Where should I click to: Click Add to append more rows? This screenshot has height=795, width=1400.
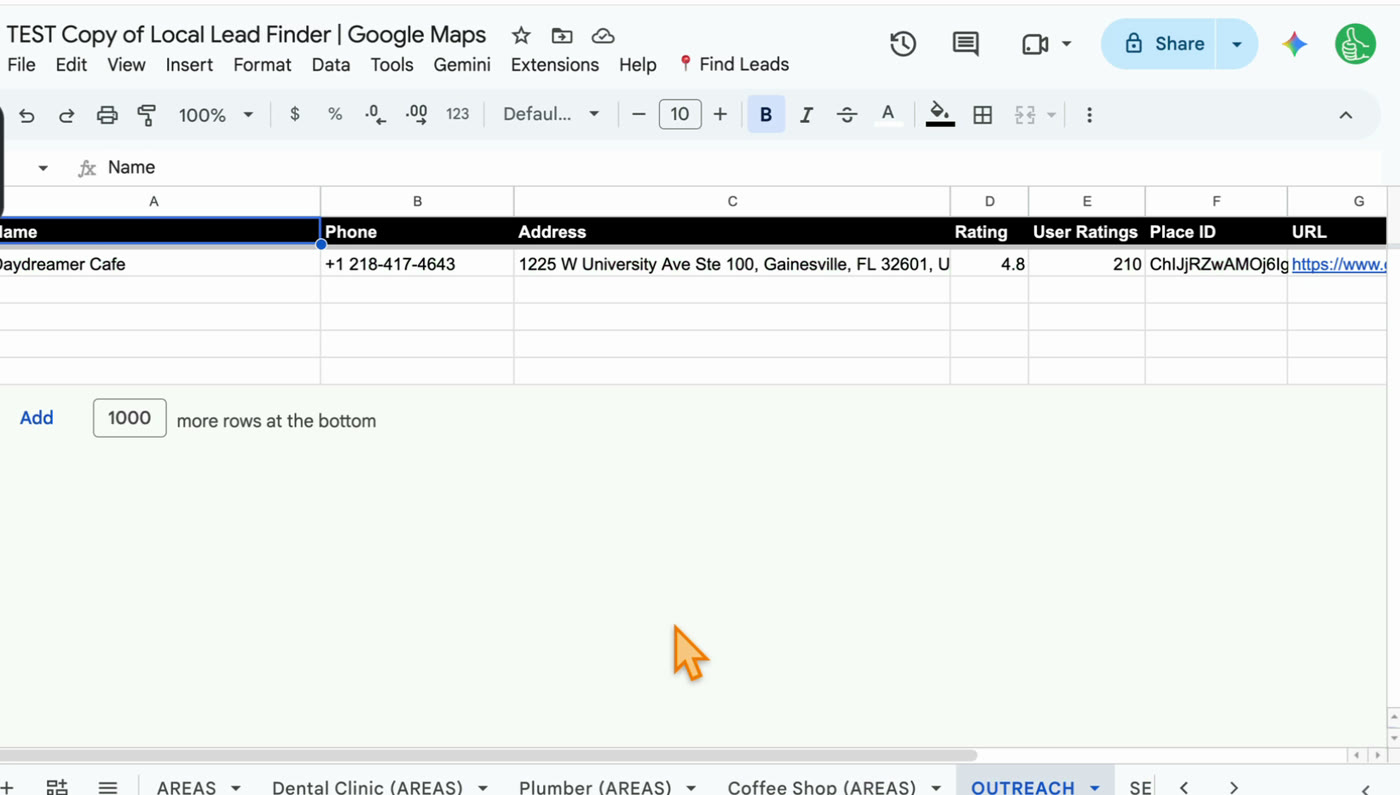coord(37,418)
